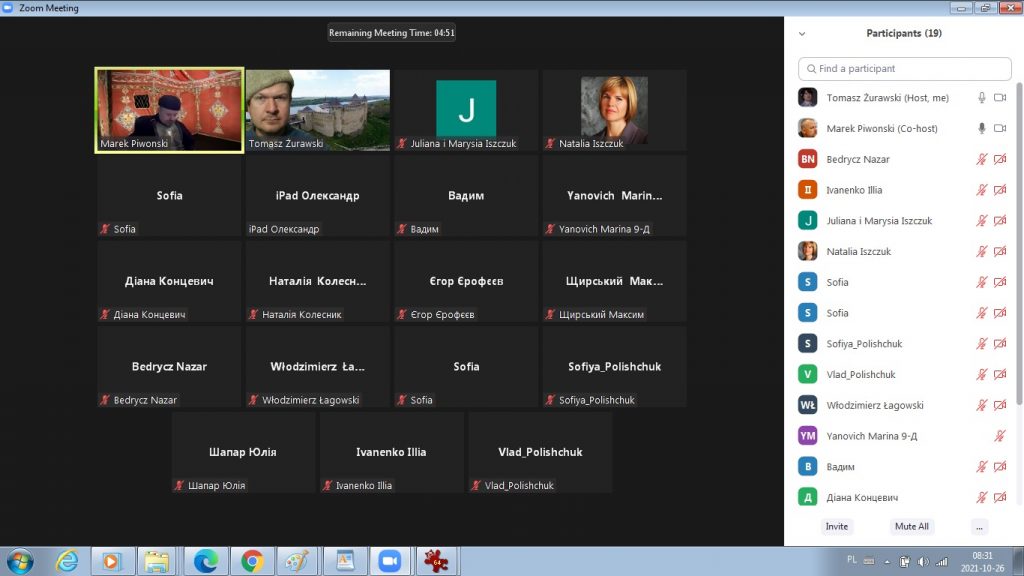Select Sofiya_Polishchuk entry in participants list
The height and width of the screenshot is (576, 1024).
coord(864,344)
